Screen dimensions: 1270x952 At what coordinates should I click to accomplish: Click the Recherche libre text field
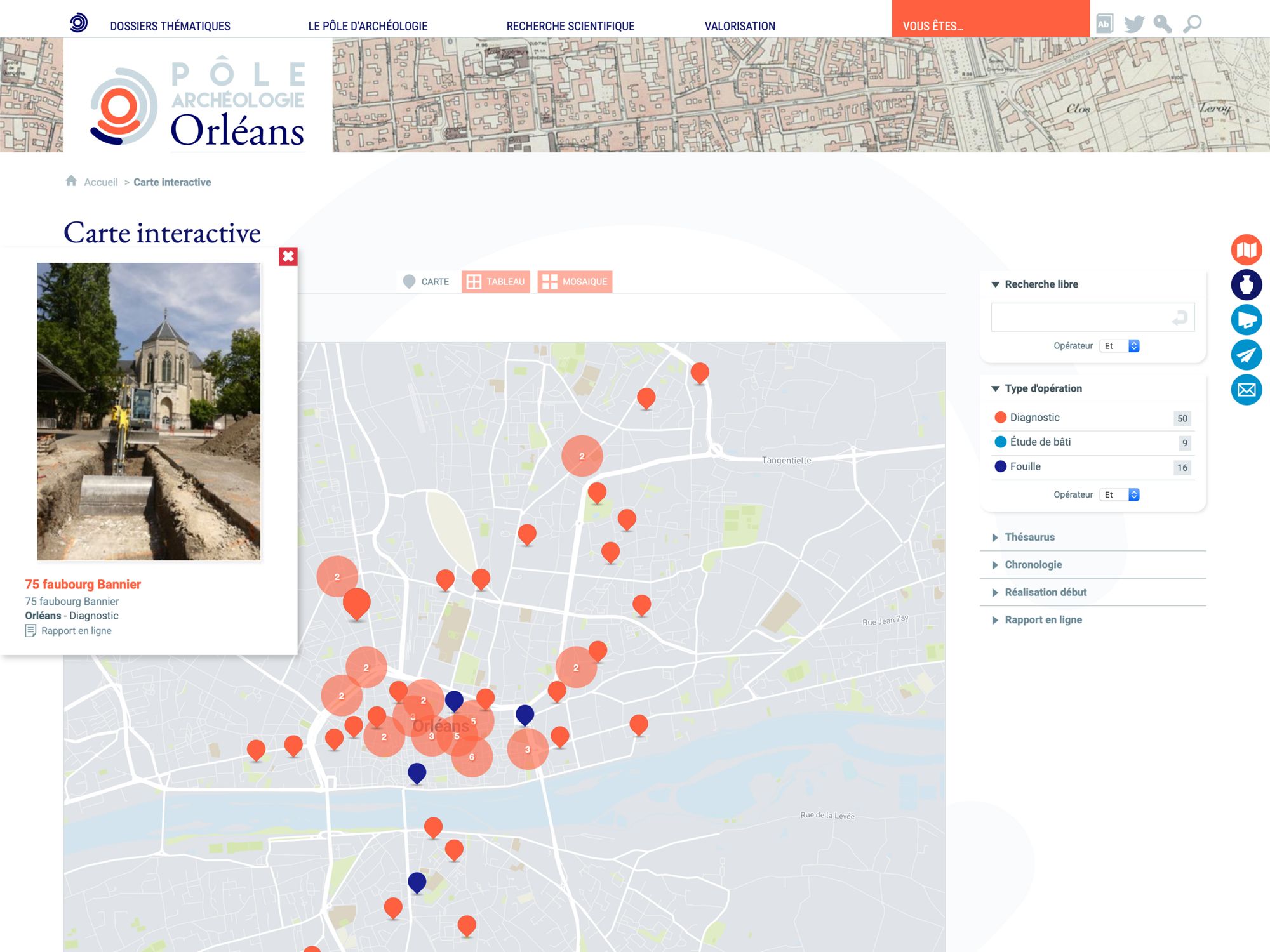[1081, 317]
